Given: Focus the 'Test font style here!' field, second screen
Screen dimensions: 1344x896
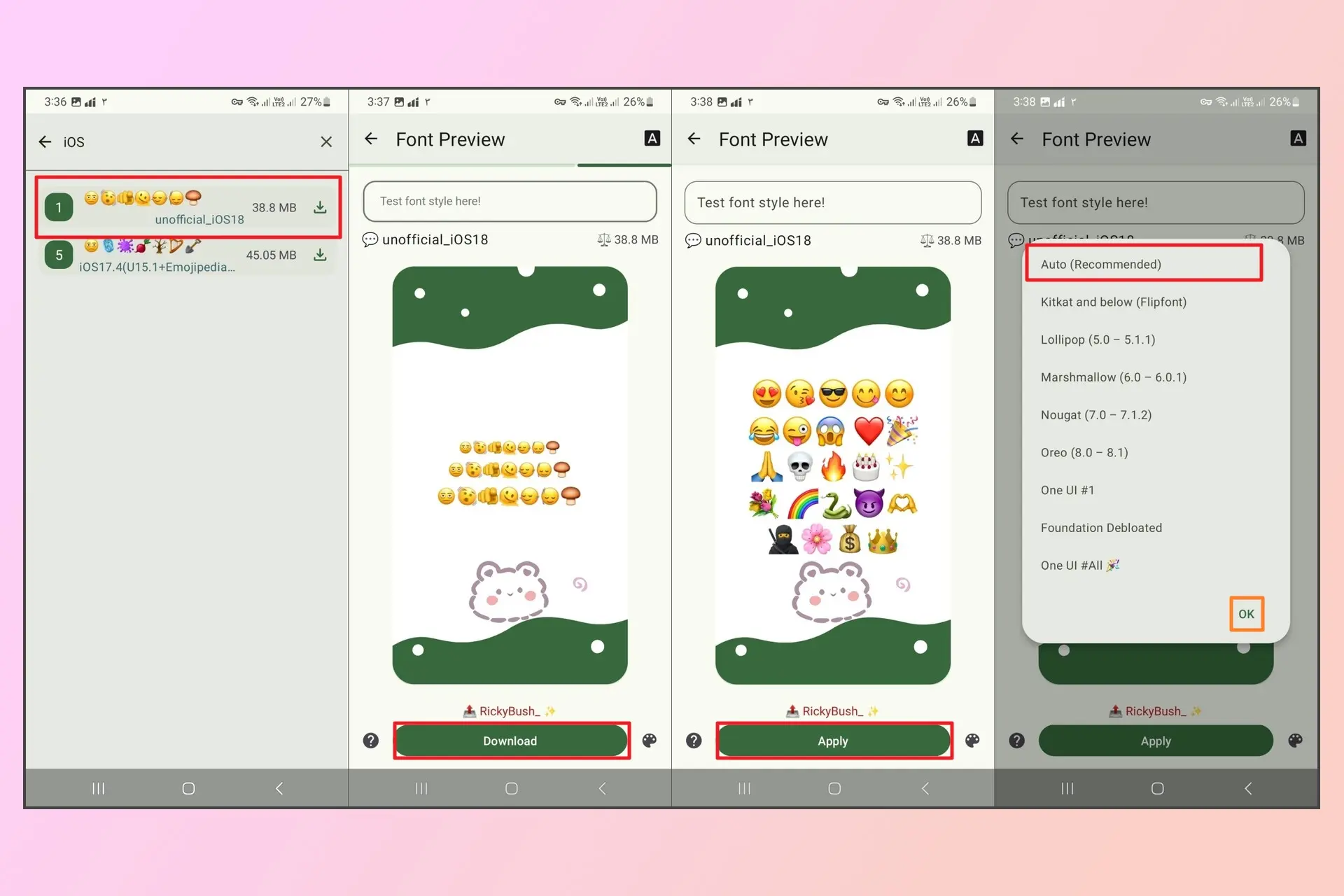Looking at the screenshot, I should point(510,202).
